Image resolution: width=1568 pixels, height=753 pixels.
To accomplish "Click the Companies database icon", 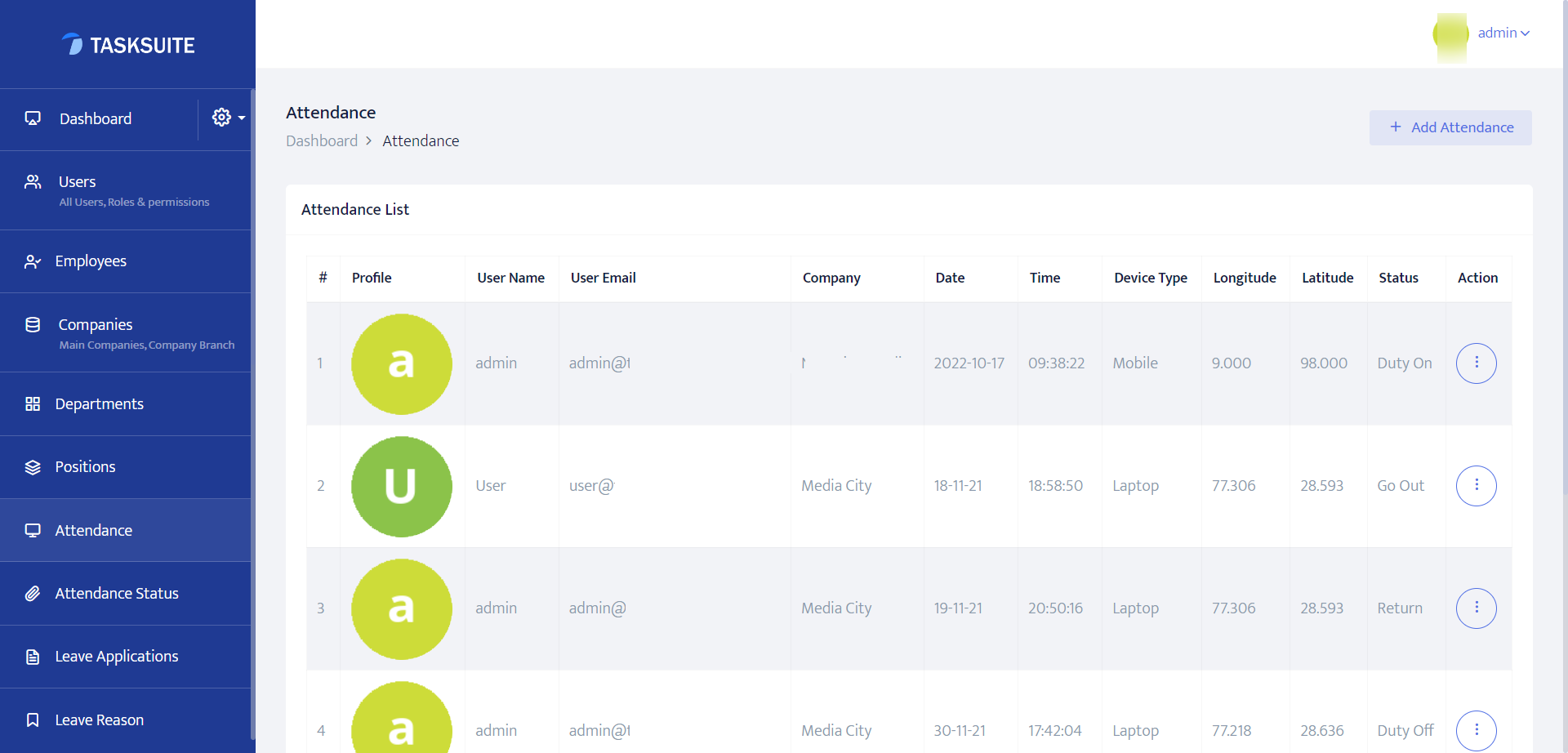I will (x=33, y=325).
